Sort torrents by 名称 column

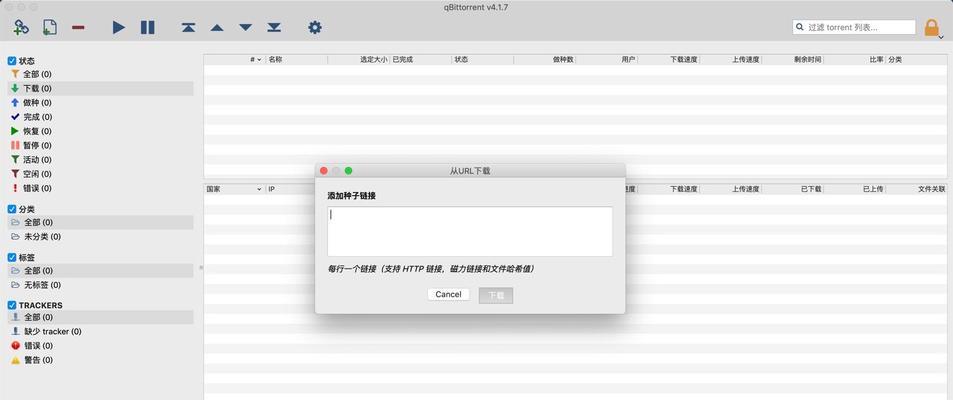pyautogui.click(x=297, y=60)
